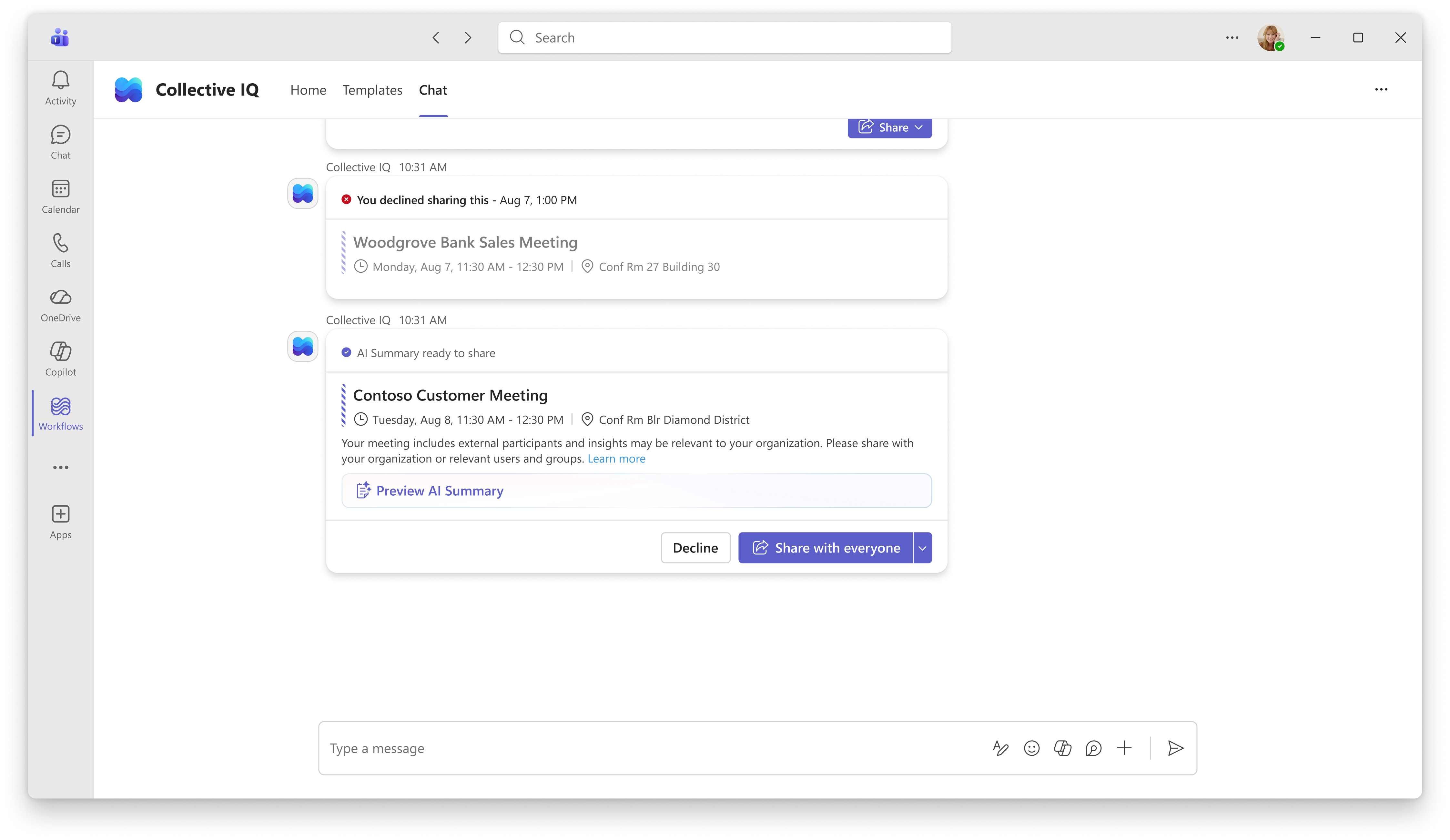Click Share with everyone button

point(825,548)
